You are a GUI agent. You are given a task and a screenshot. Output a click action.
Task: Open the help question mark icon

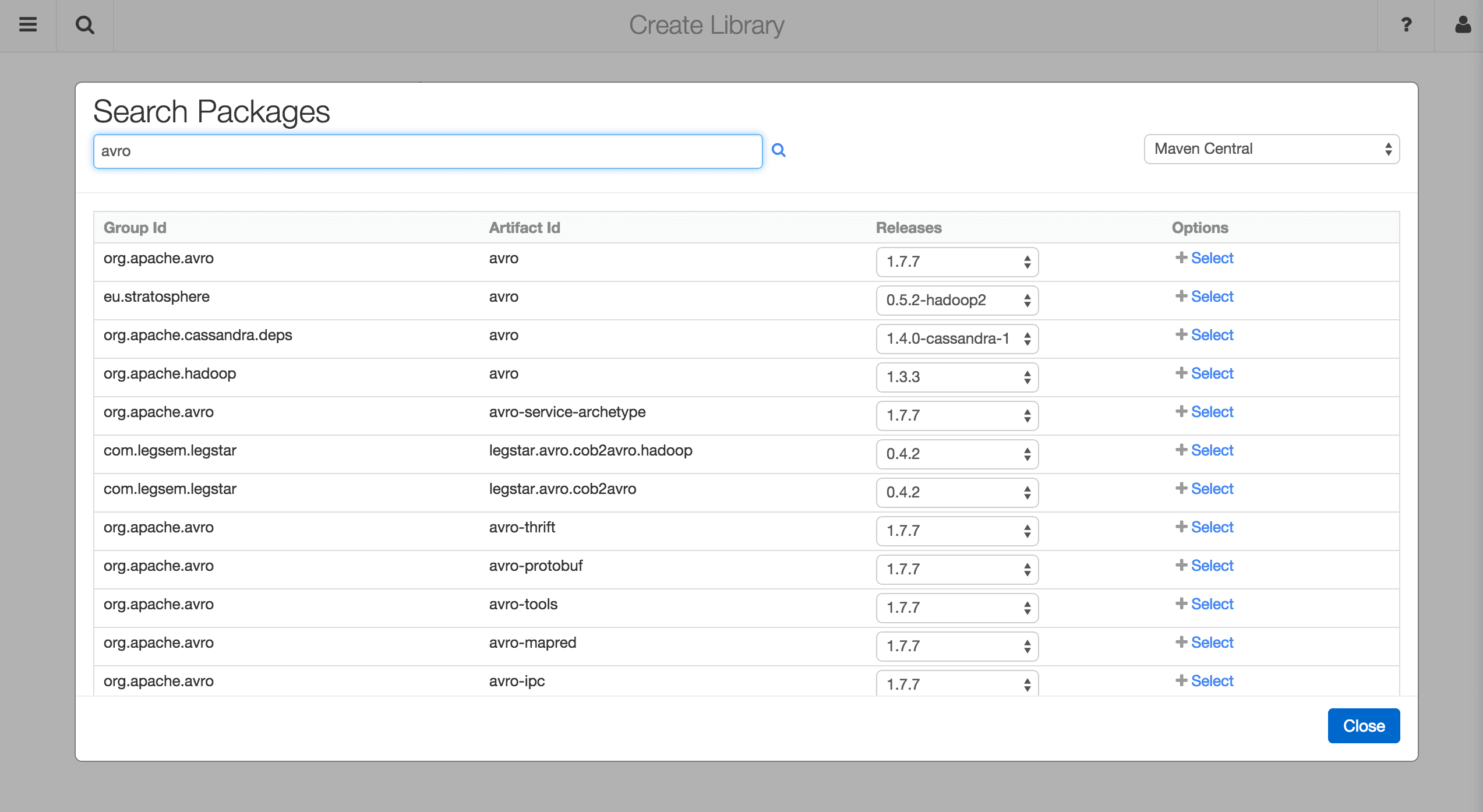(x=1406, y=25)
